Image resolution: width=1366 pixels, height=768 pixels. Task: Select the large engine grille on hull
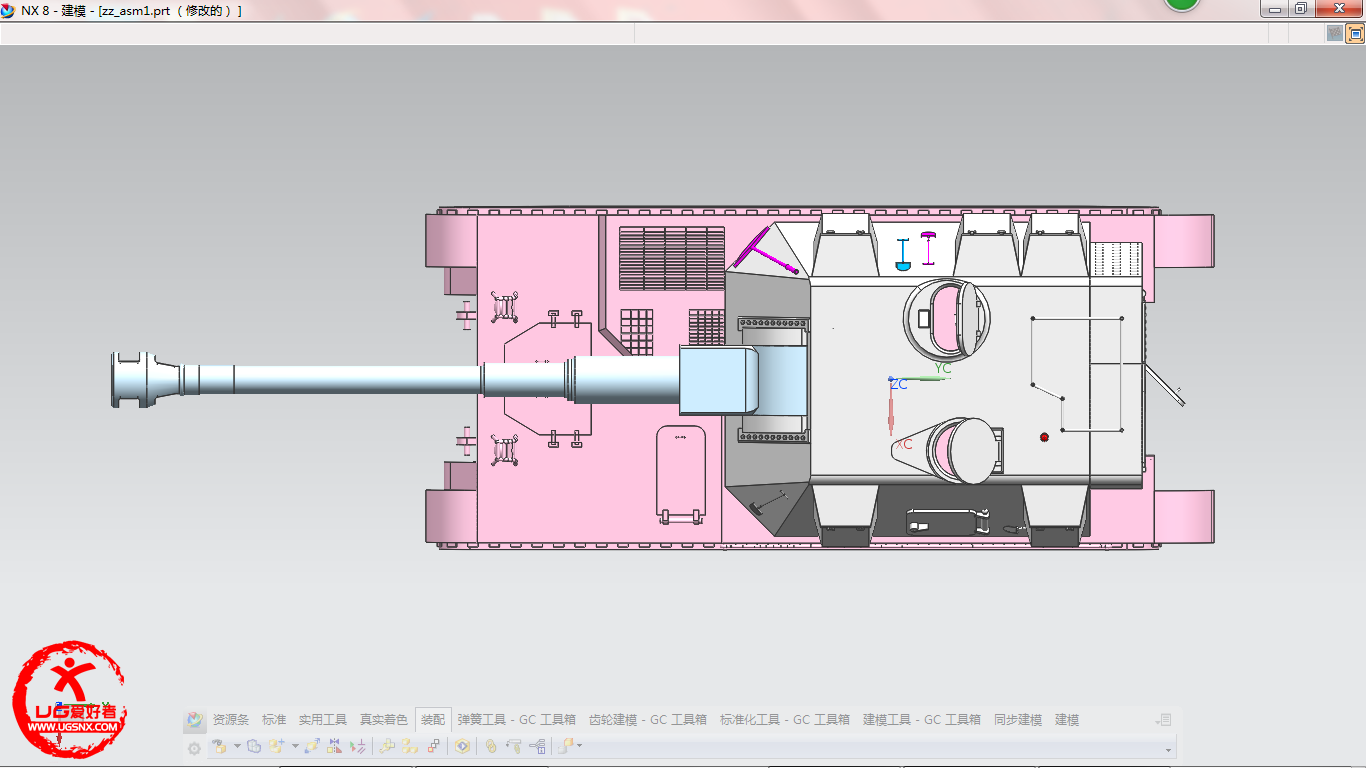pos(671,258)
